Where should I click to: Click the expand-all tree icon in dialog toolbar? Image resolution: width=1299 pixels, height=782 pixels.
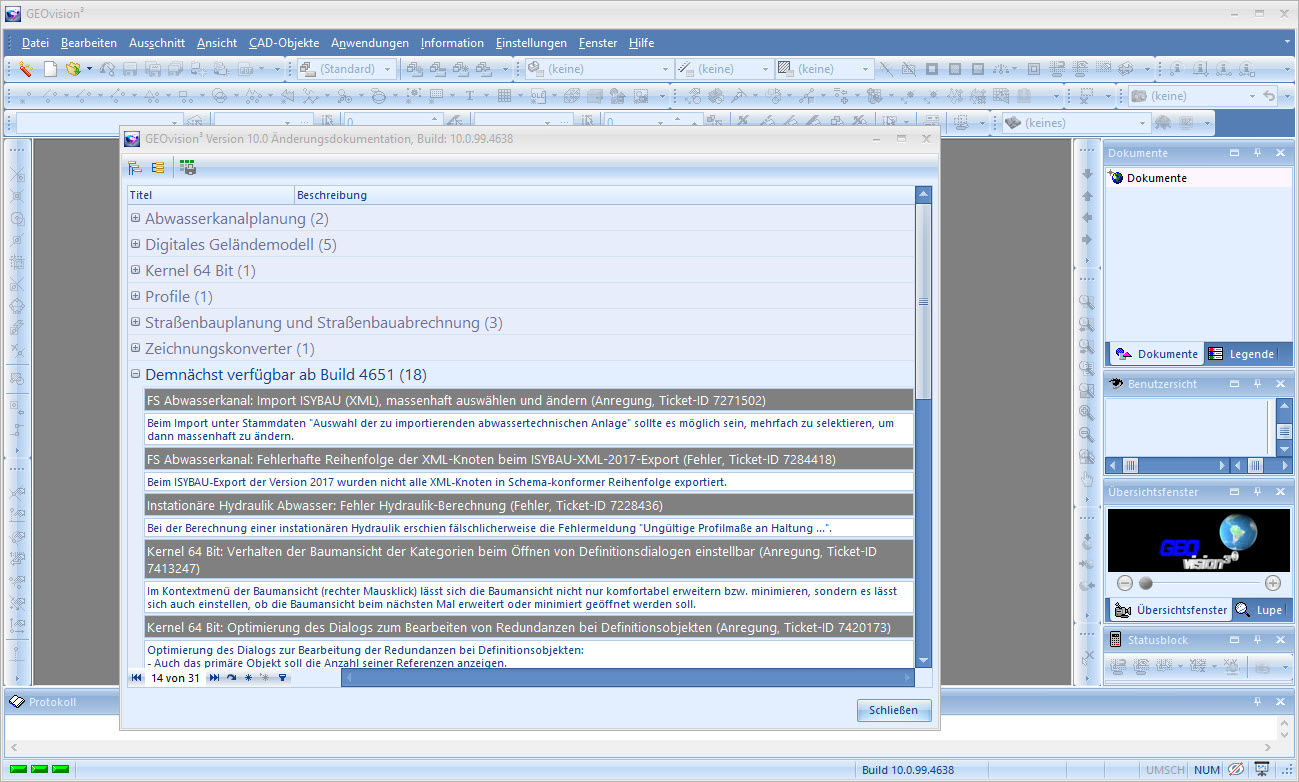pos(135,167)
